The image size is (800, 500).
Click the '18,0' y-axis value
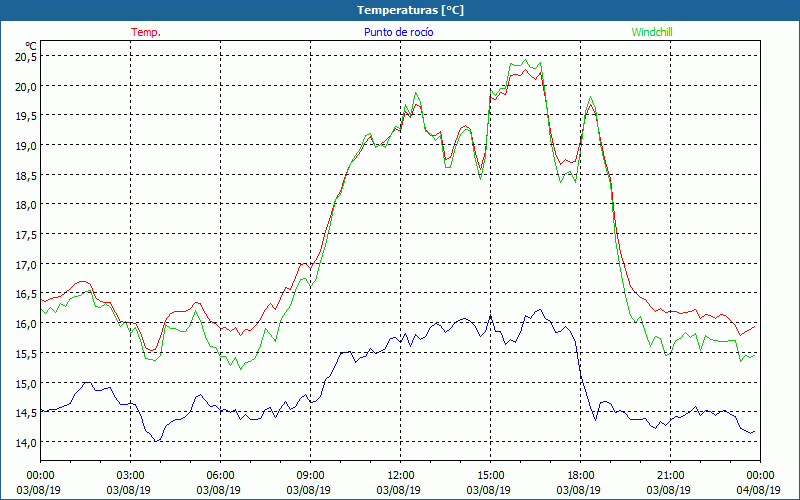coord(26,205)
